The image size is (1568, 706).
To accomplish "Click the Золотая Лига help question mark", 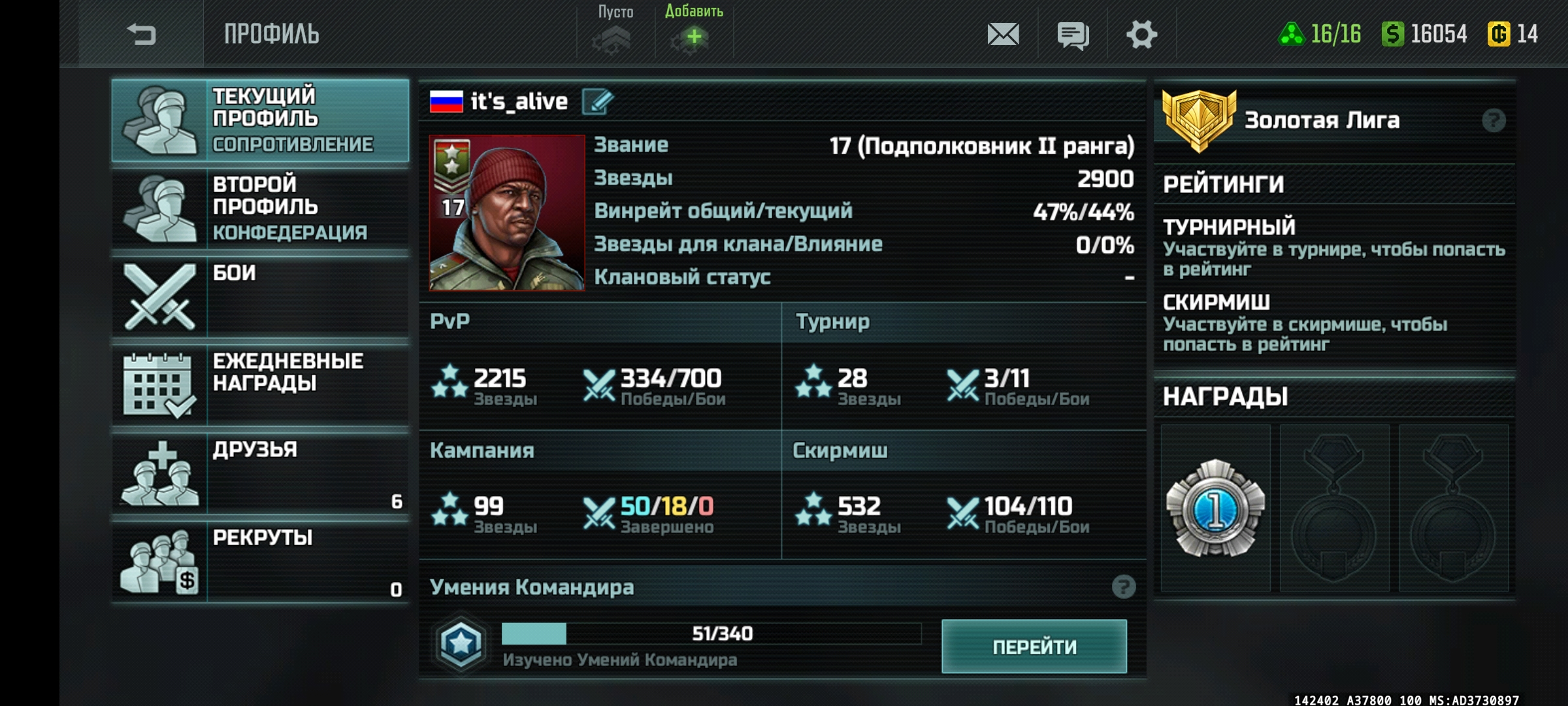I will pos(1494,120).
